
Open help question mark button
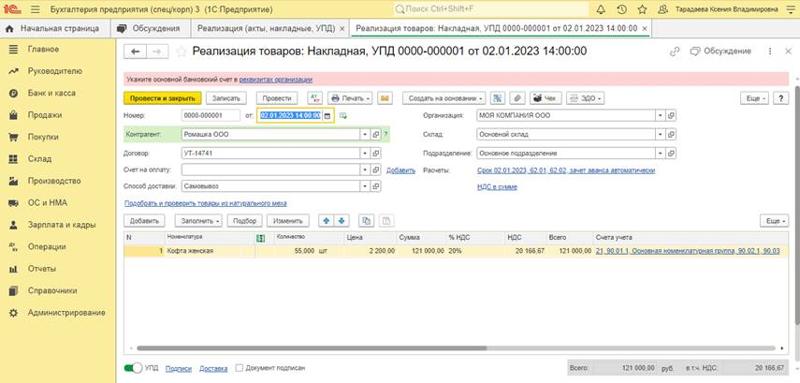(781, 98)
